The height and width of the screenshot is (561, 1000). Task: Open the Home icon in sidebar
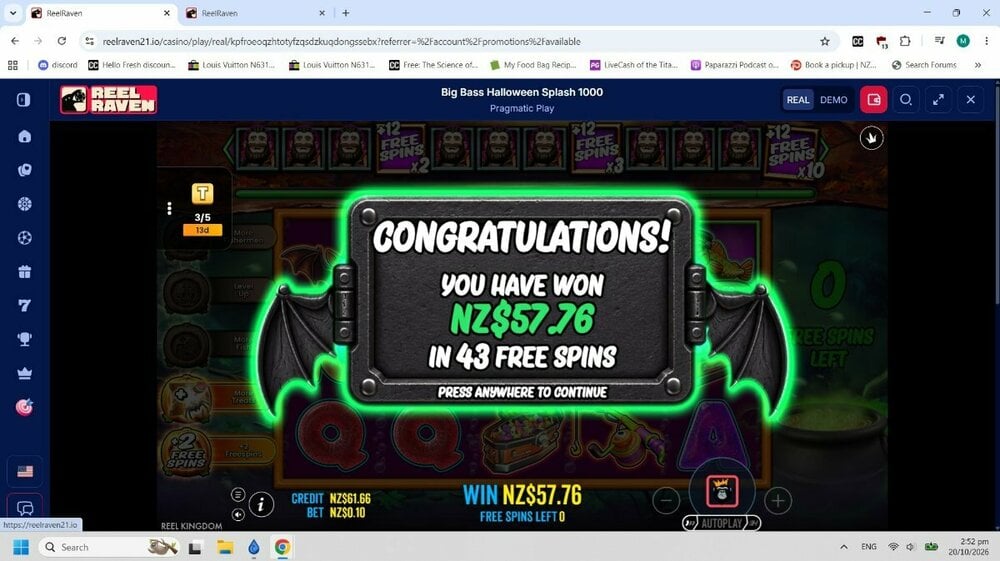24,136
